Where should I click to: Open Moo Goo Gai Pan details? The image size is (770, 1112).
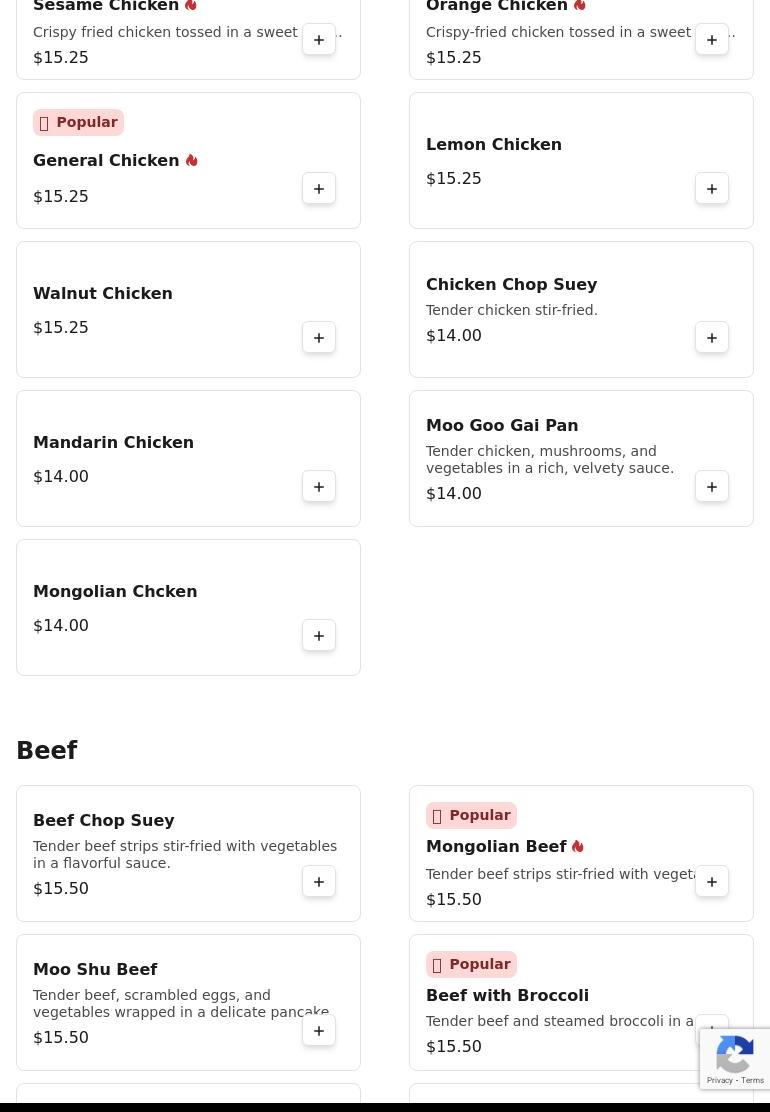point(501,426)
